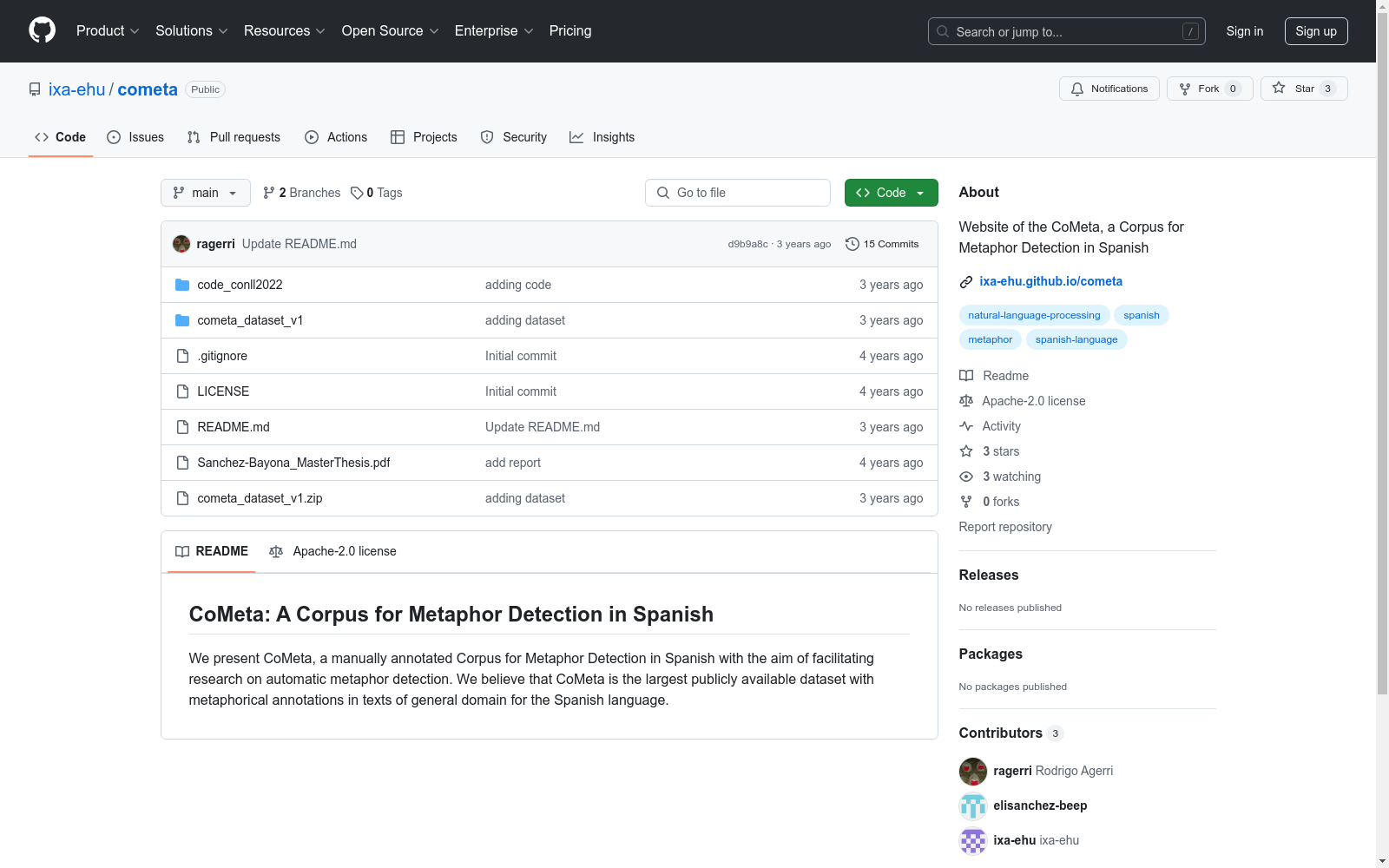
Task: Click the natural-language-processing topic tag
Action: 1034,315
